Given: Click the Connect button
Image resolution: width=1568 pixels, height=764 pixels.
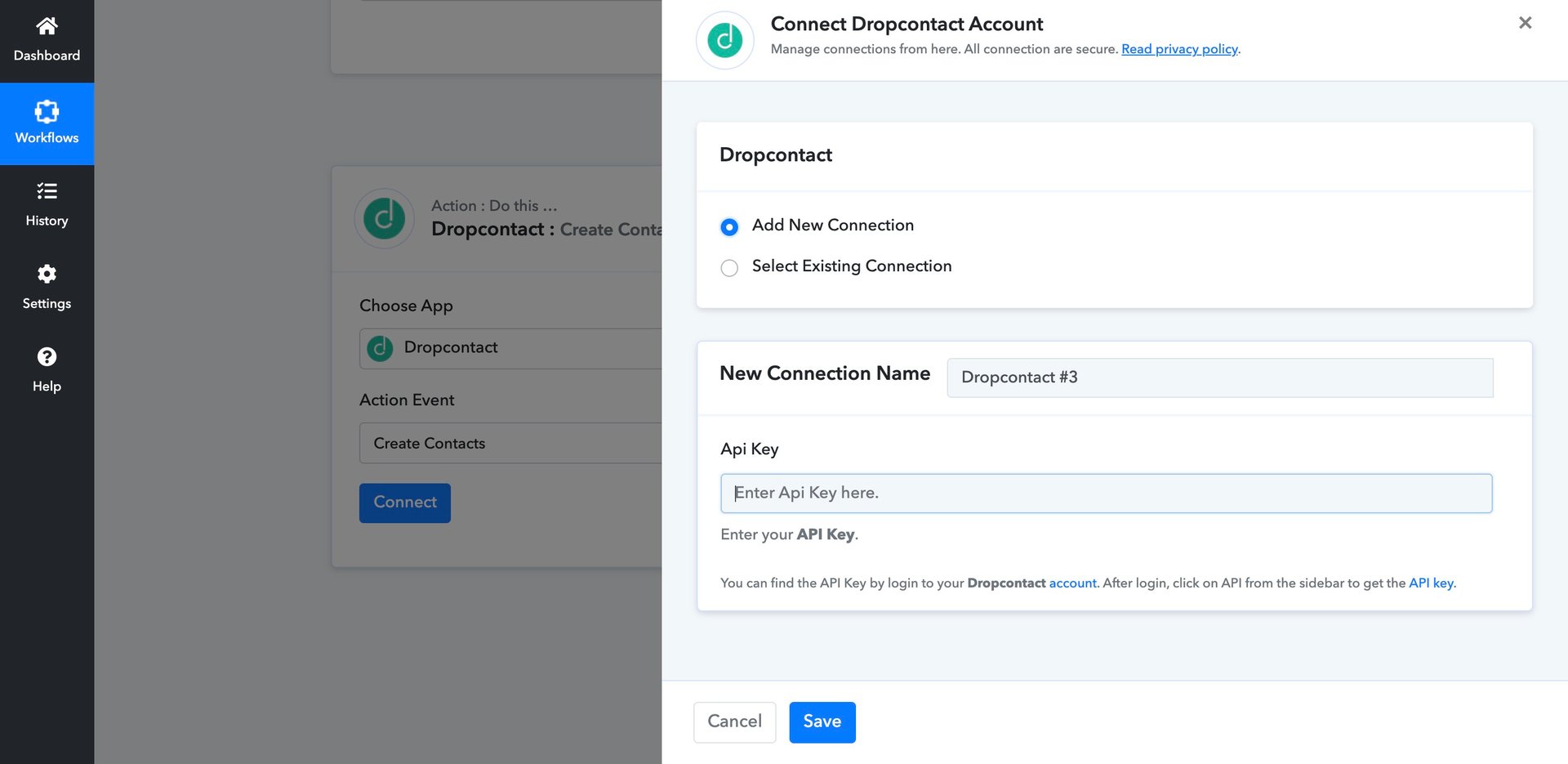Looking at the screenshot, I should tap(405, 503).
